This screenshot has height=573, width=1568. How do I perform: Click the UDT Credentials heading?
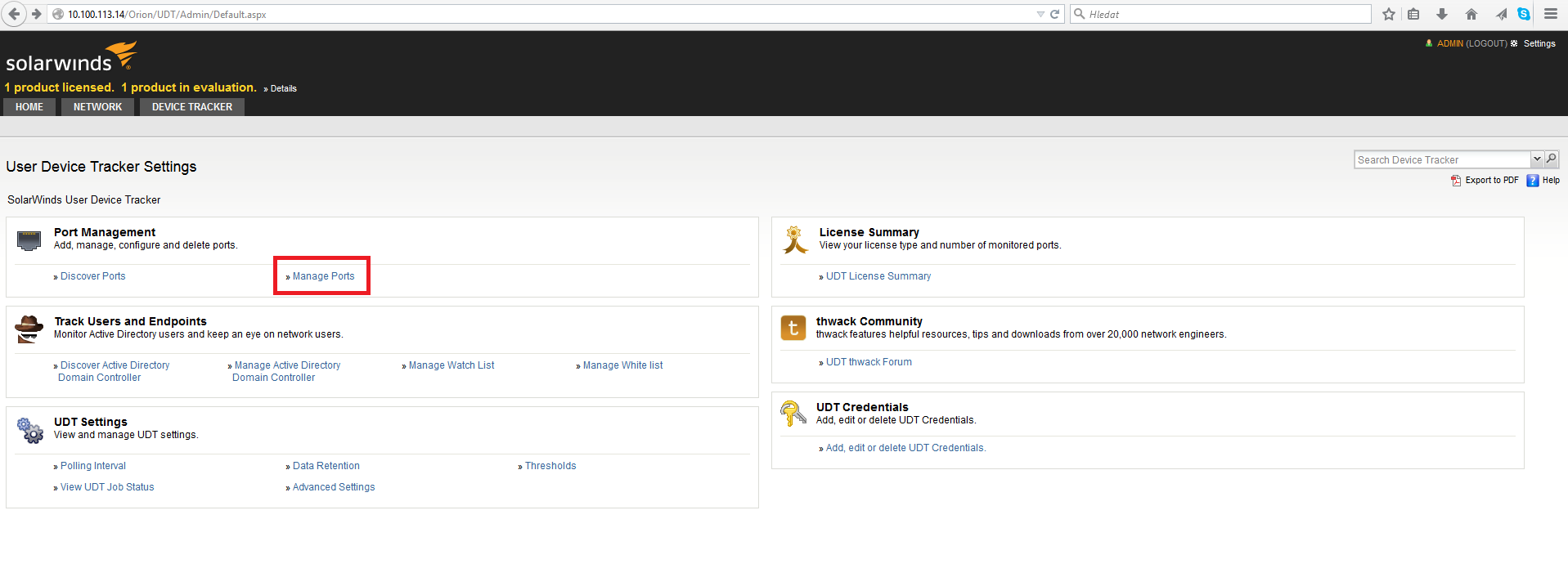click(862, 407)
